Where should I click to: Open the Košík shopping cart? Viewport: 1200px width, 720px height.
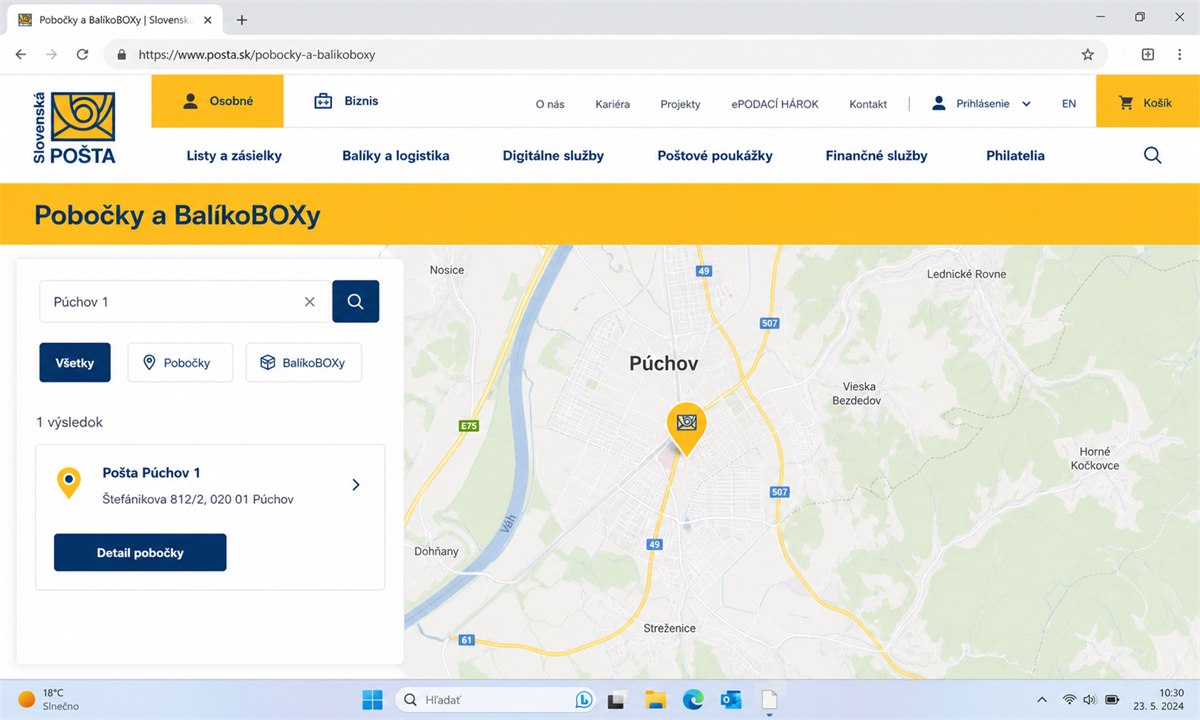pos(1146,103)
